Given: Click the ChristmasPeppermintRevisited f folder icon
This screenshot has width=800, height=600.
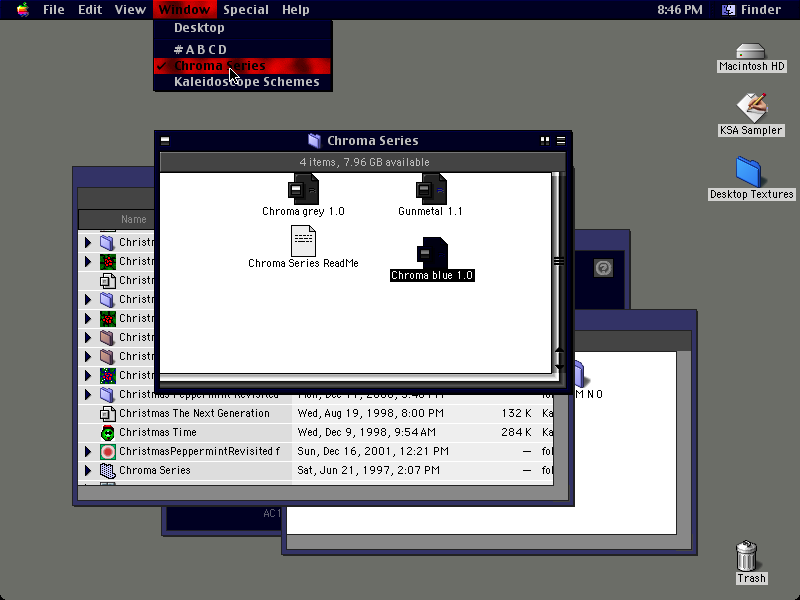Looking at the screenshot, I should tap(108, 452).
